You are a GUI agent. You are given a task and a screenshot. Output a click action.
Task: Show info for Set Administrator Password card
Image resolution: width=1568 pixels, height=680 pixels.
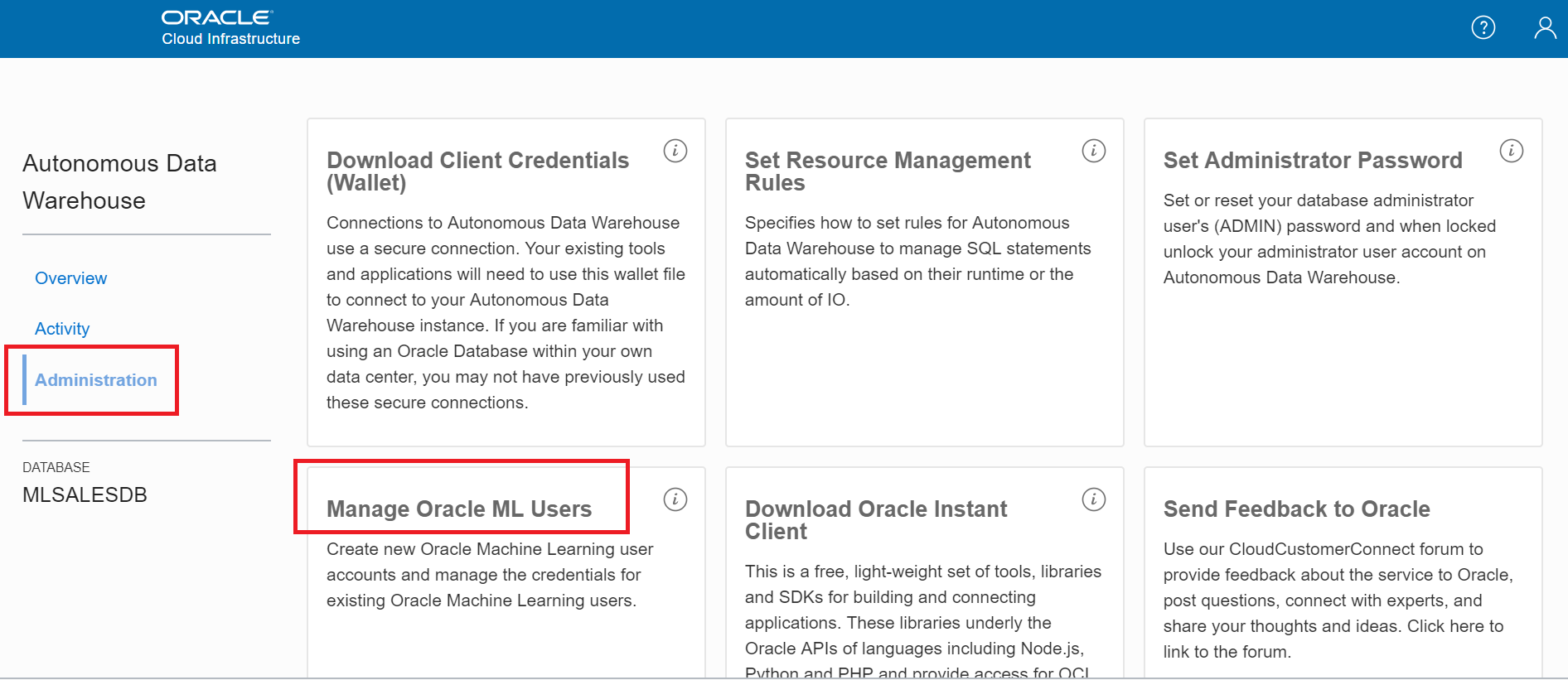coord(1512,151)
